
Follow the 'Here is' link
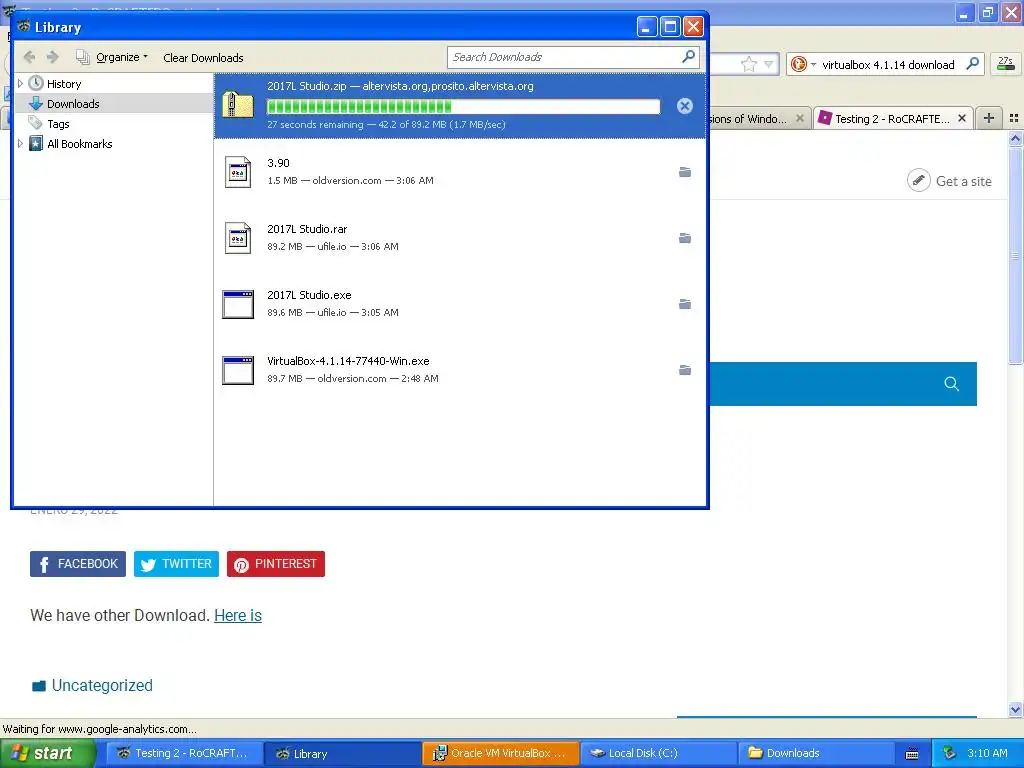238,615
